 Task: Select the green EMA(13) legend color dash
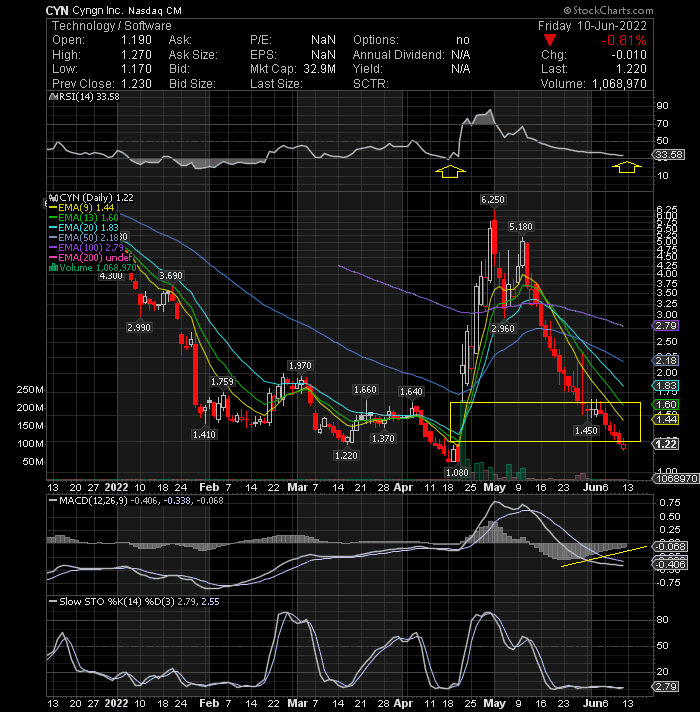pos(53,218)
